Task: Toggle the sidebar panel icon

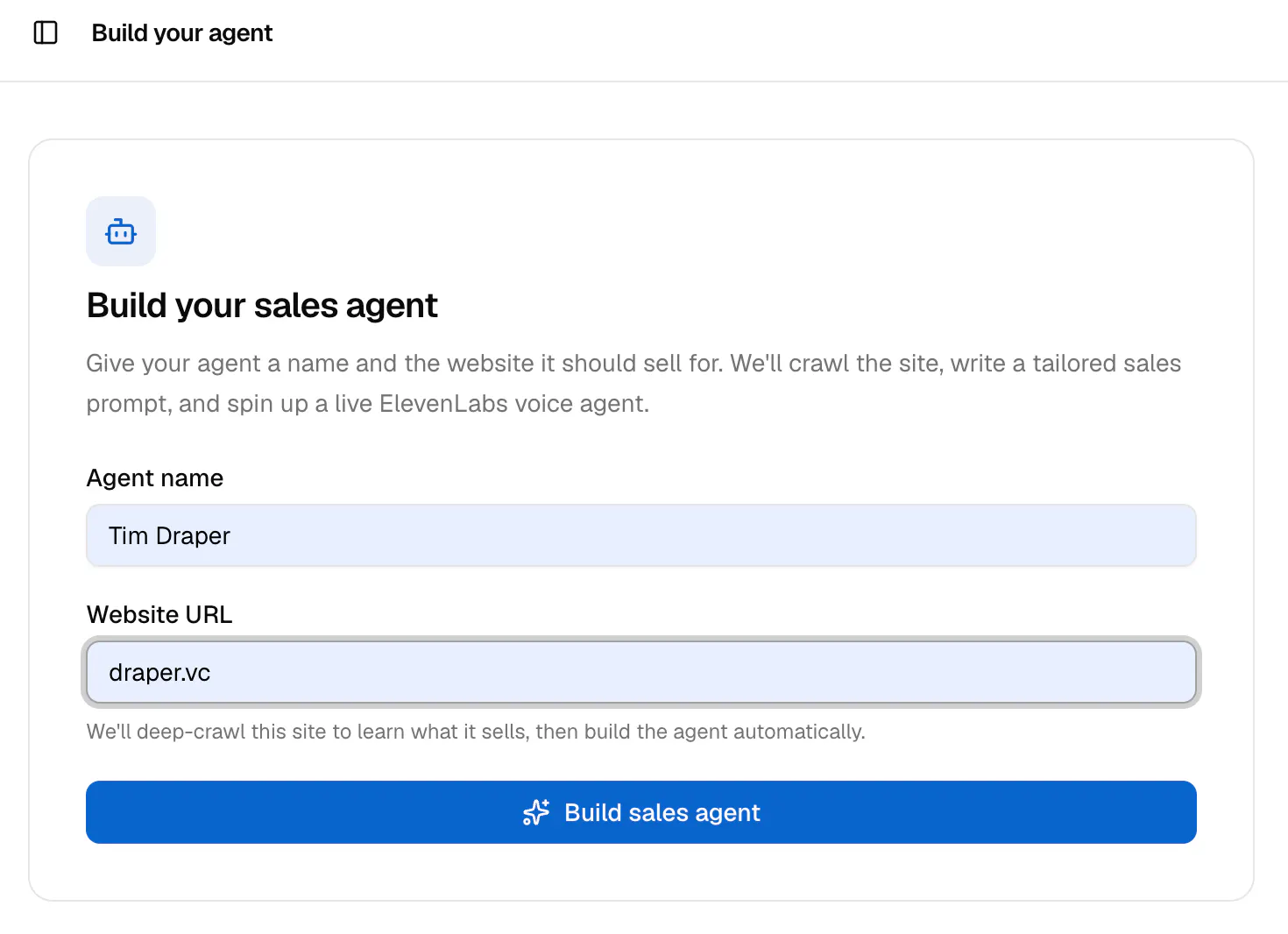Action: [x=46, y=32]
